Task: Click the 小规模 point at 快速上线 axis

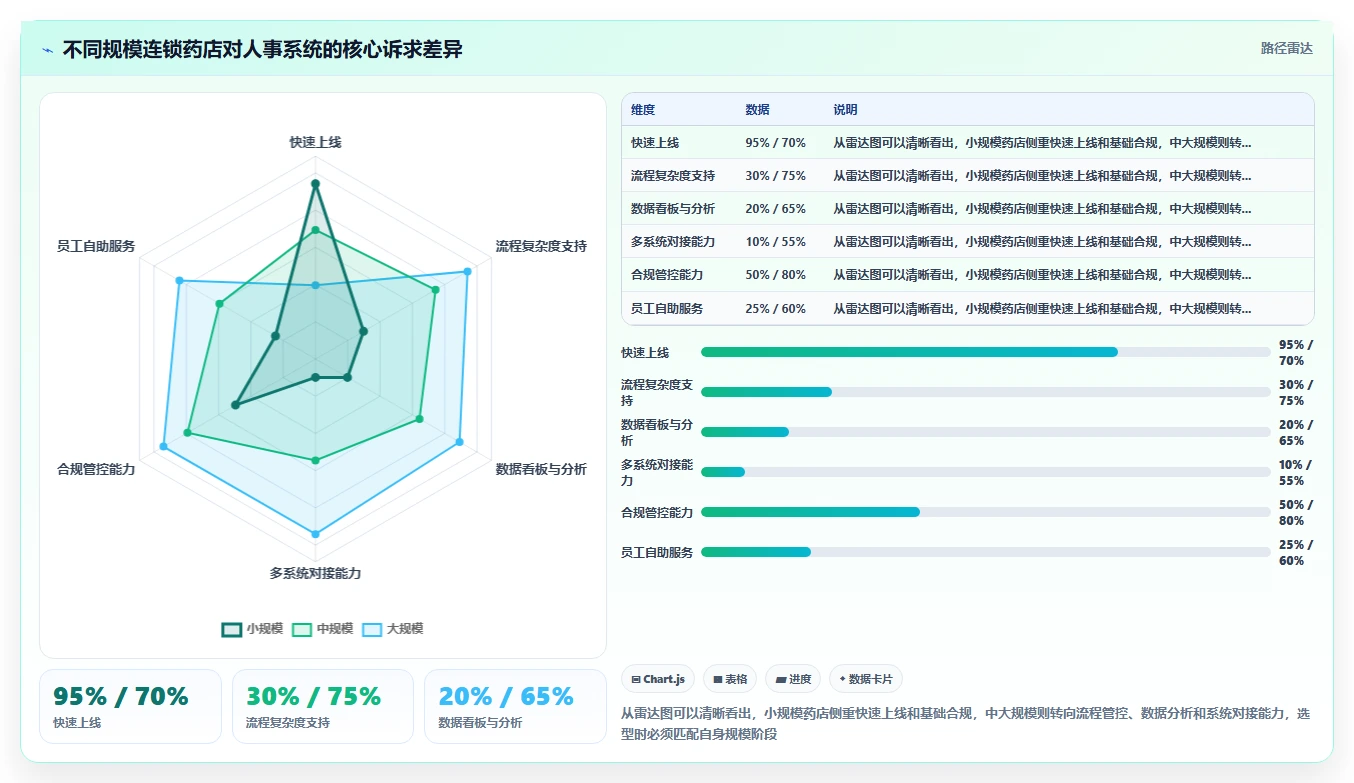Action: click(x=315, y=184)
